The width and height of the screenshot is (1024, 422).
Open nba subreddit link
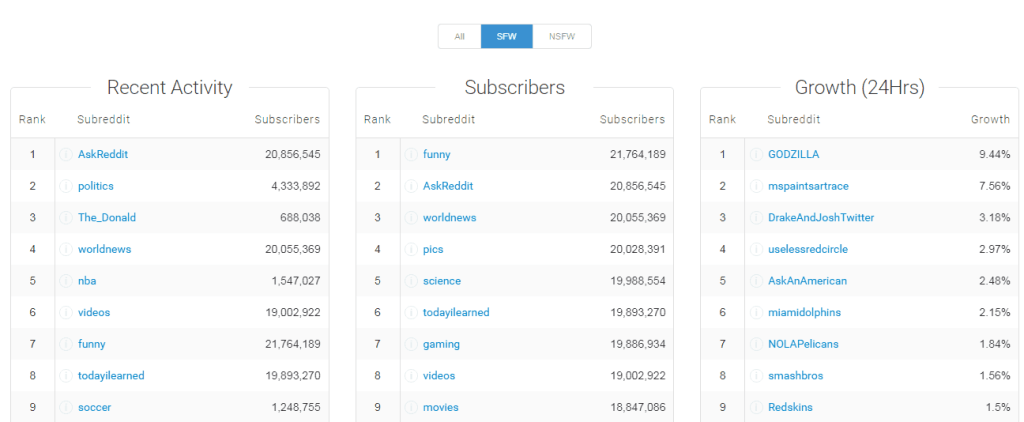click(x=88, y=281)
